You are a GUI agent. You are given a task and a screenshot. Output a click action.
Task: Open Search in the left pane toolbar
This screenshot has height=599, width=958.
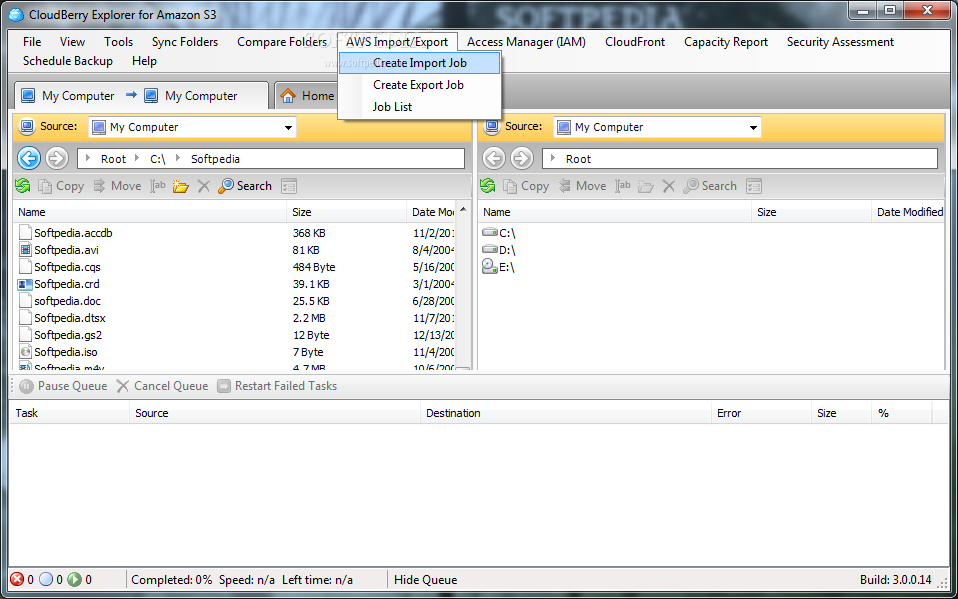point(245,186)
